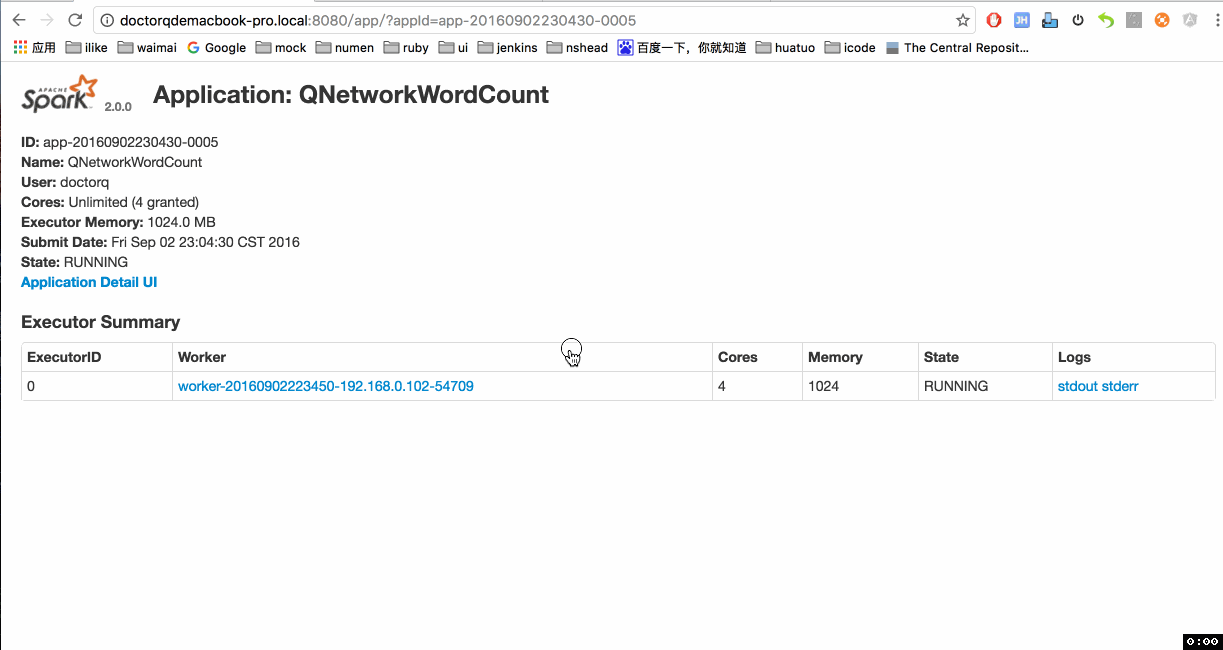Open the red stop-hand adblock extension
1223x650 pixels.
pyautogui.click(x=994, y=20)
